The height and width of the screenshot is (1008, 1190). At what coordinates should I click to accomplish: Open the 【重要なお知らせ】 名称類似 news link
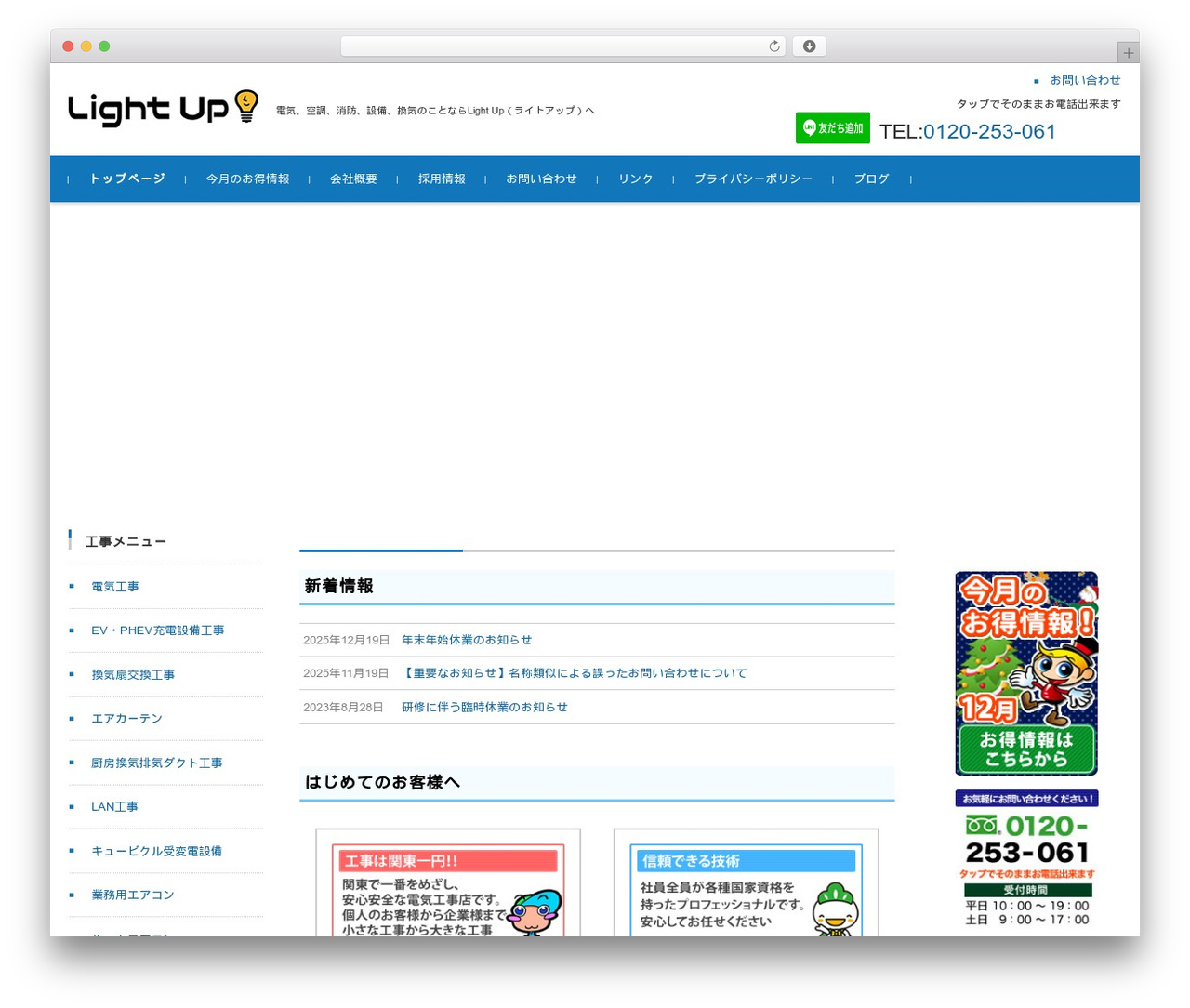click(575, 673)
